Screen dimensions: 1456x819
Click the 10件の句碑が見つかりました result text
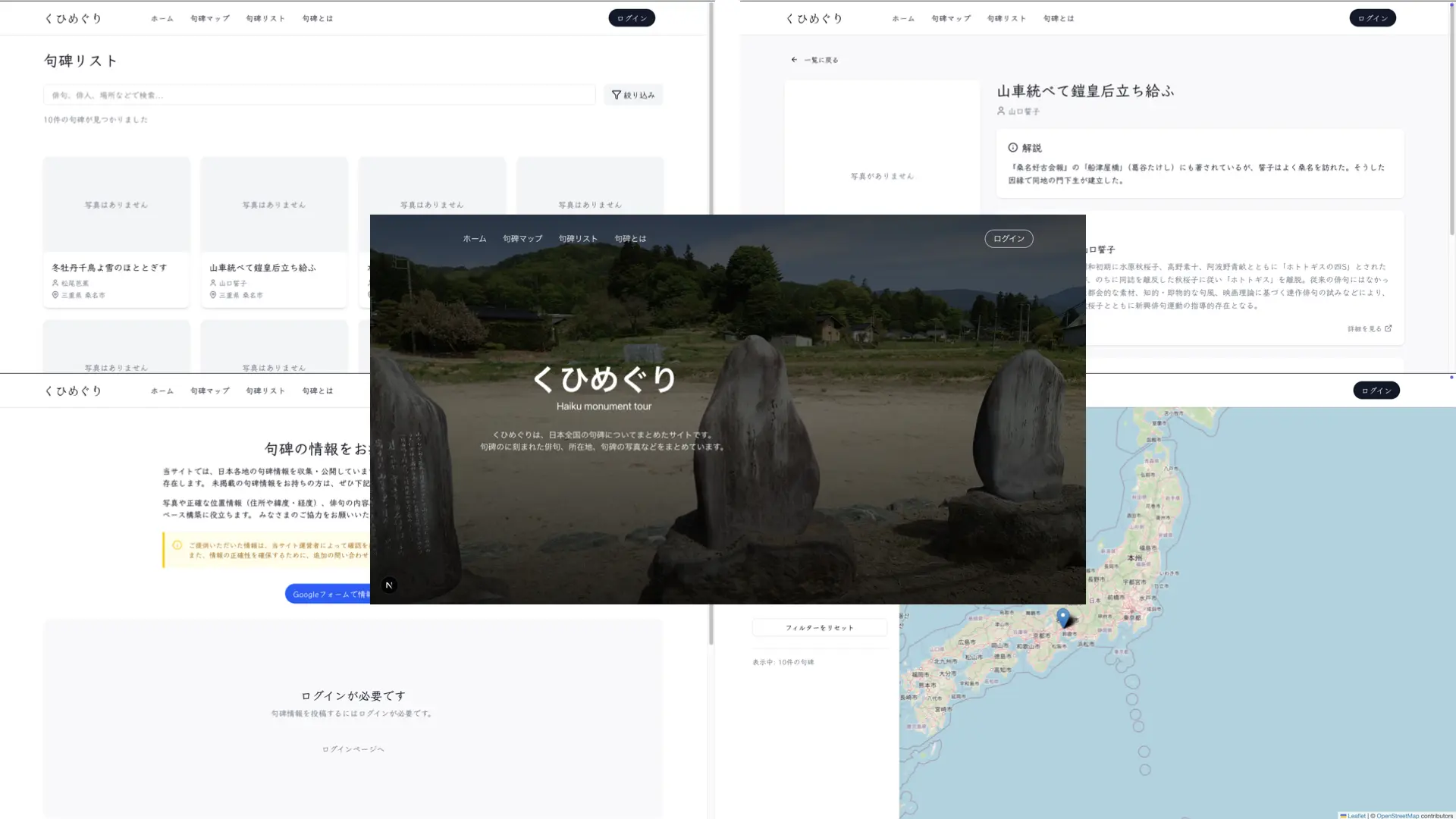tap(96, 120)
